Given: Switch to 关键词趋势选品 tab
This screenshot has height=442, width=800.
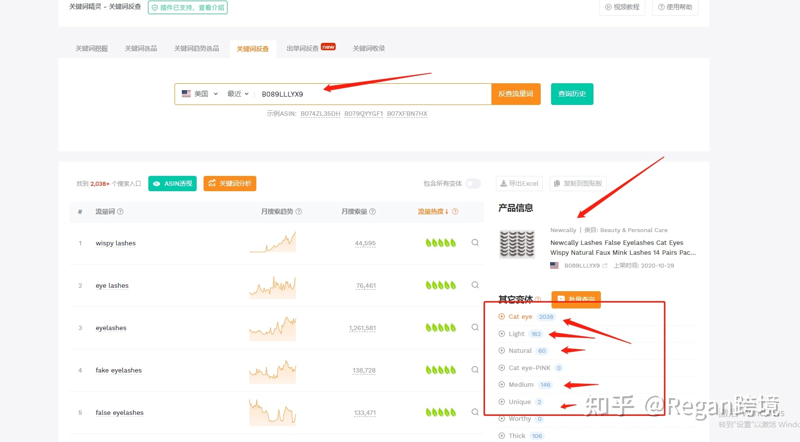Looking at the screenshot, I should click(x=196, y=48).
